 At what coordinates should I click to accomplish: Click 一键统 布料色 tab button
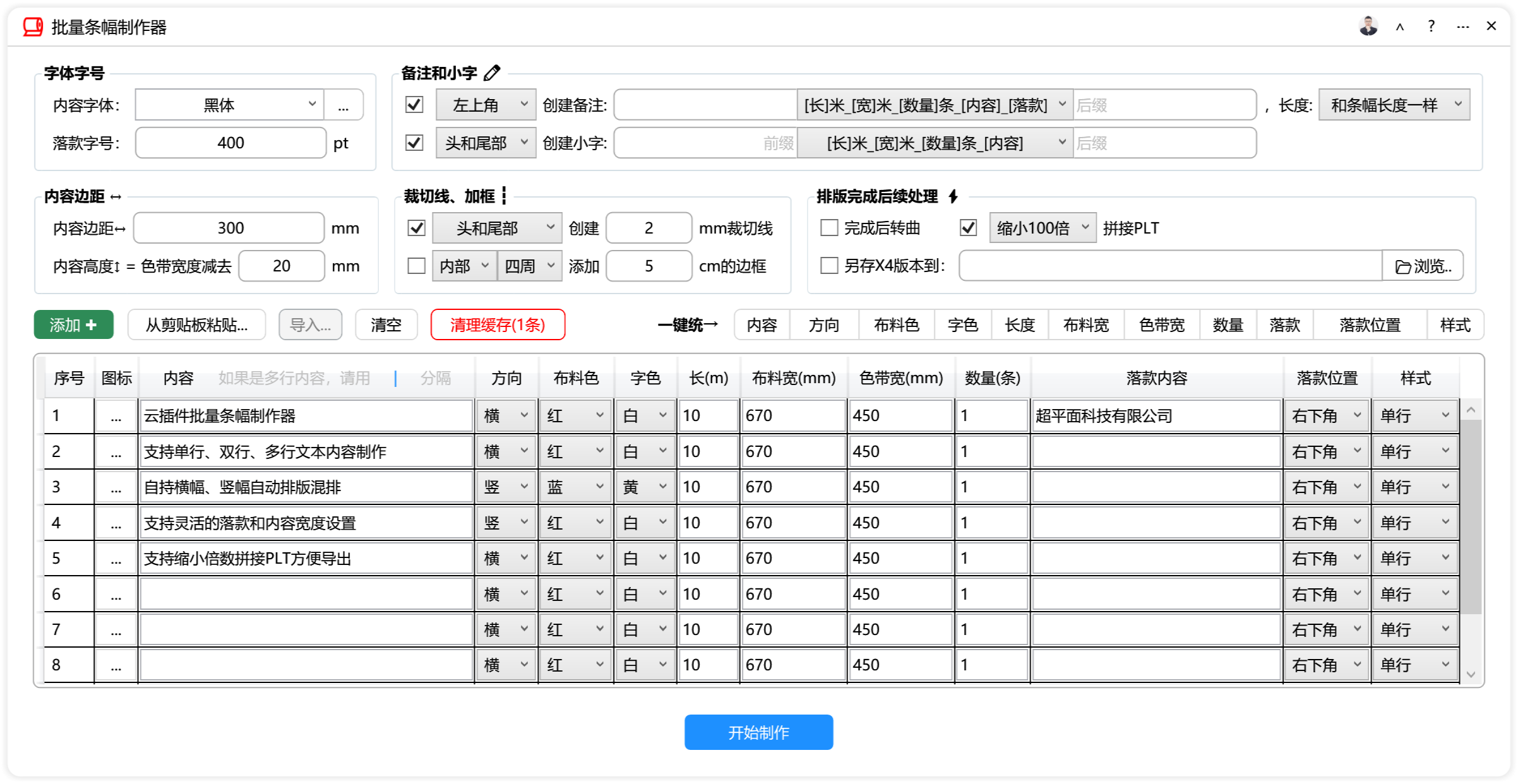pos(896,325)
